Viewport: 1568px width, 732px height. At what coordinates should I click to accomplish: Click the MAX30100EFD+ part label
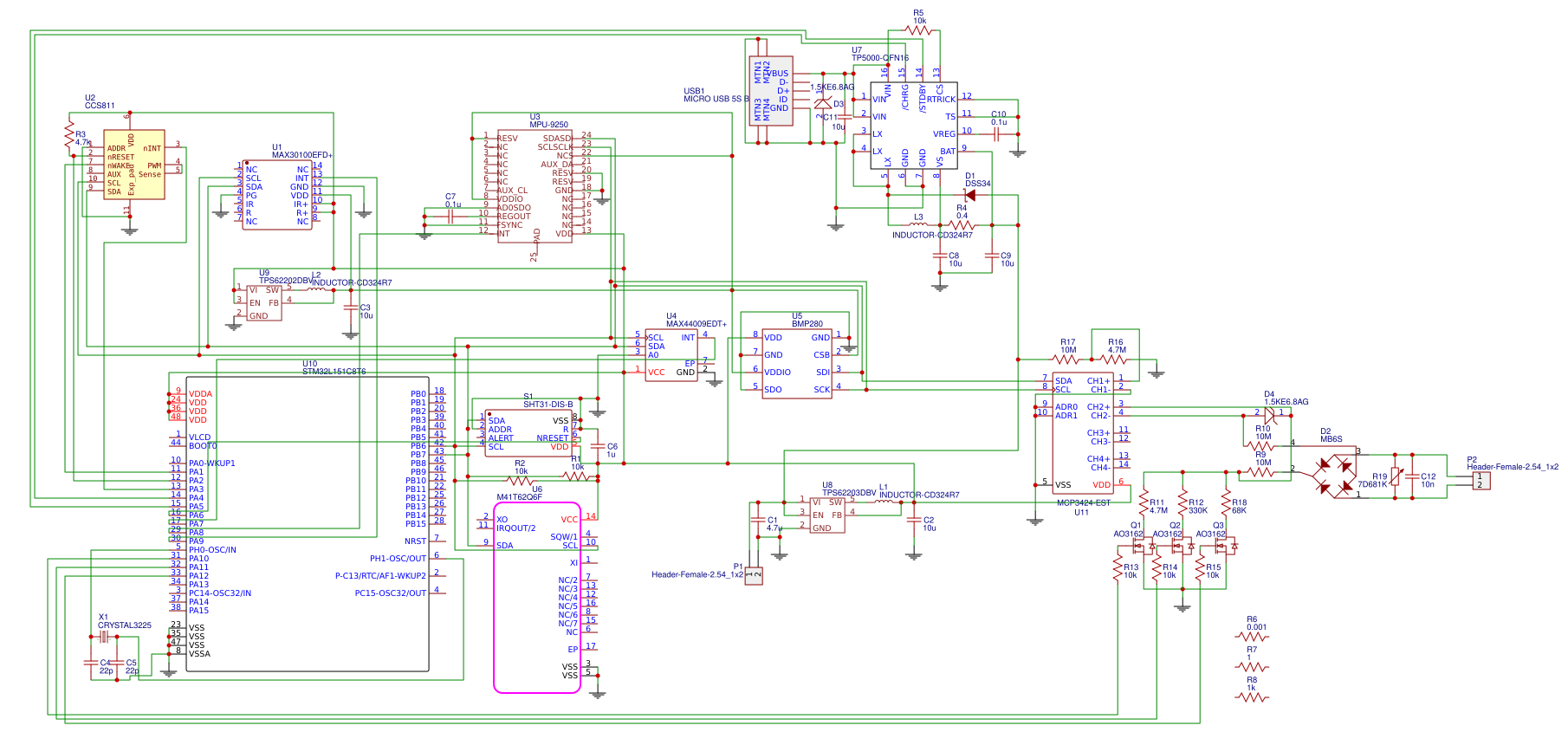[302, 155]
